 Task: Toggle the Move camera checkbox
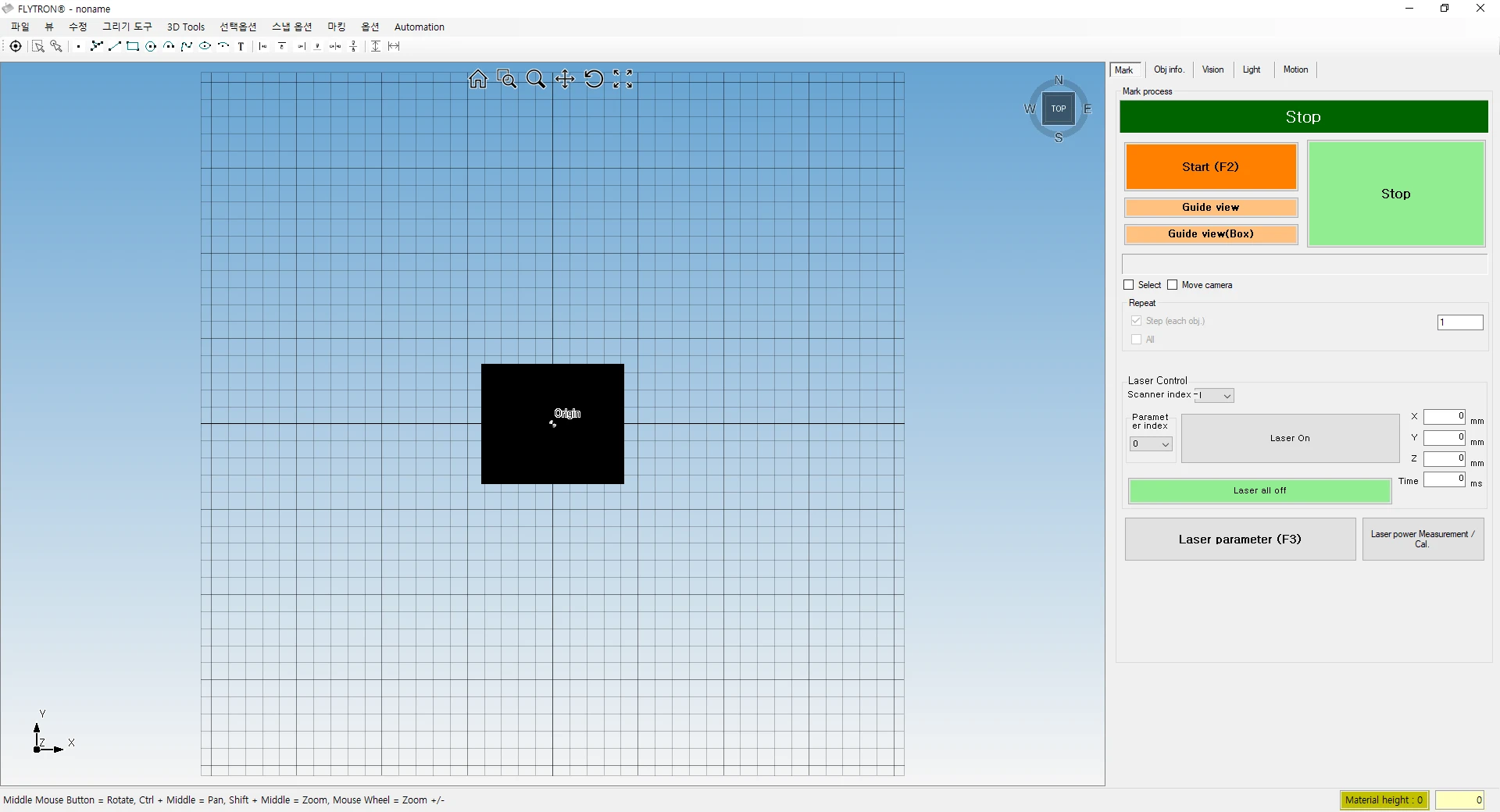pyautogui.click(x=1173, y=285)
